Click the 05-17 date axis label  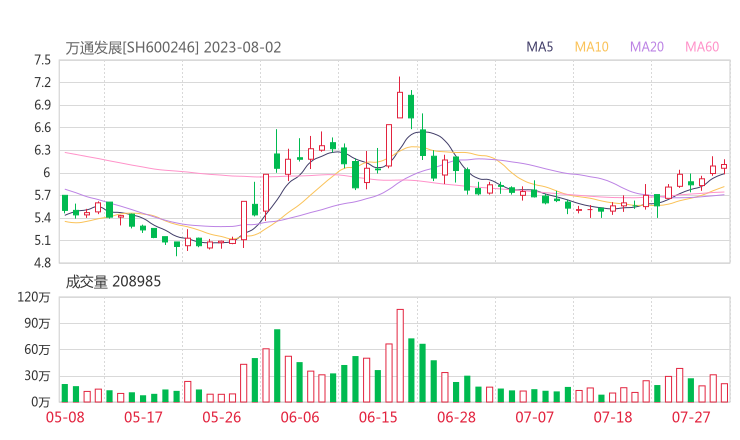tap(143, 417)
